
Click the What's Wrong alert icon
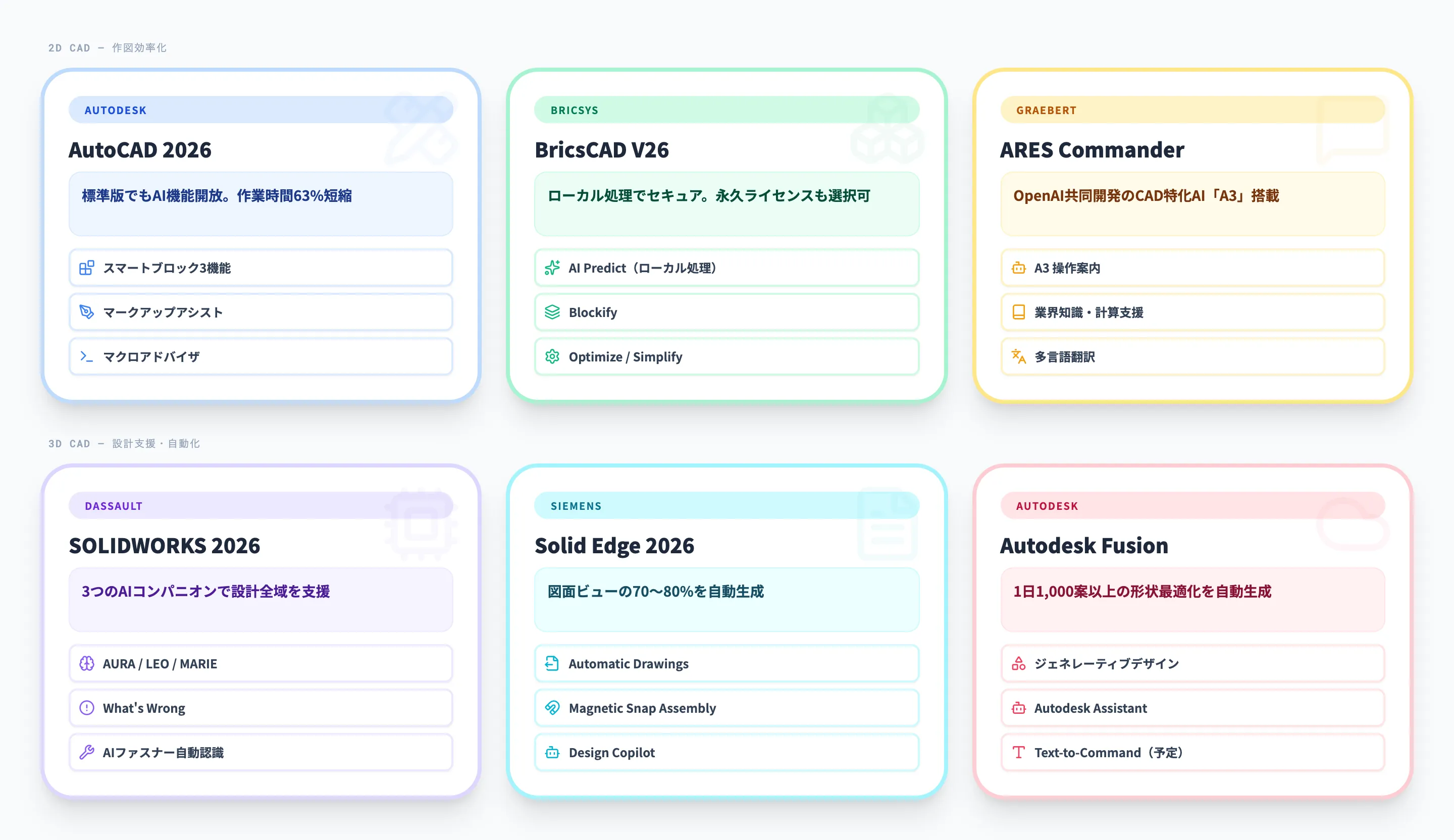pyautogui.click(x=86, y=708)
